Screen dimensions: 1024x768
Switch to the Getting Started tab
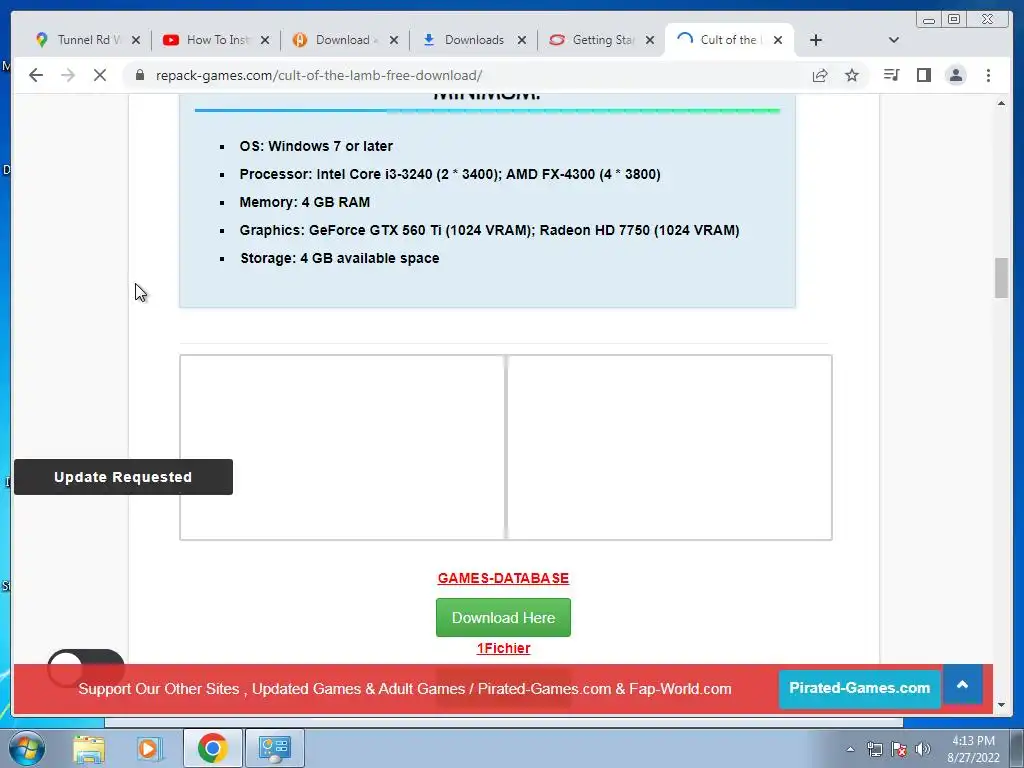pos(601,40)
